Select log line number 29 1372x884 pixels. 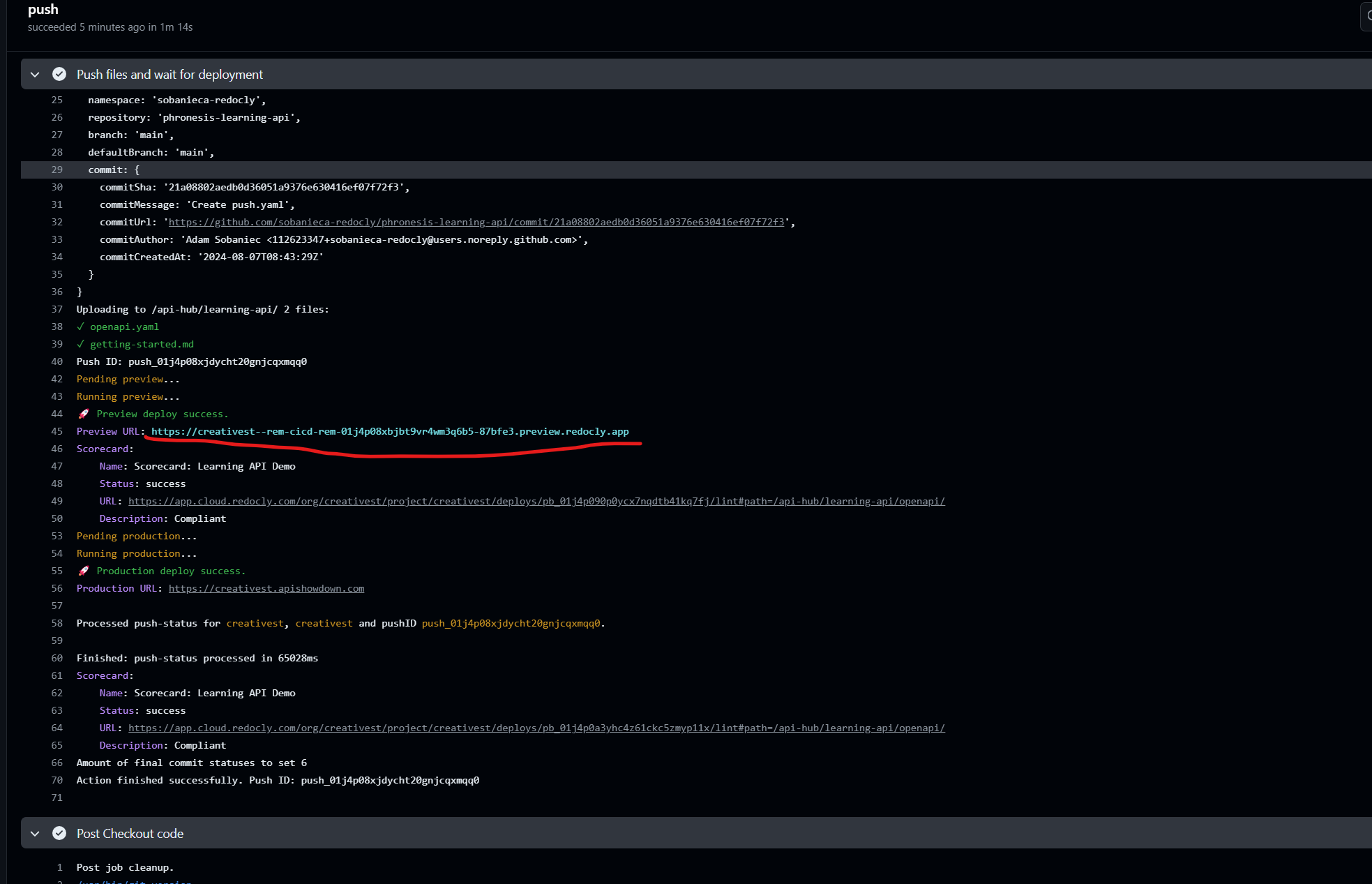[56, 170]
